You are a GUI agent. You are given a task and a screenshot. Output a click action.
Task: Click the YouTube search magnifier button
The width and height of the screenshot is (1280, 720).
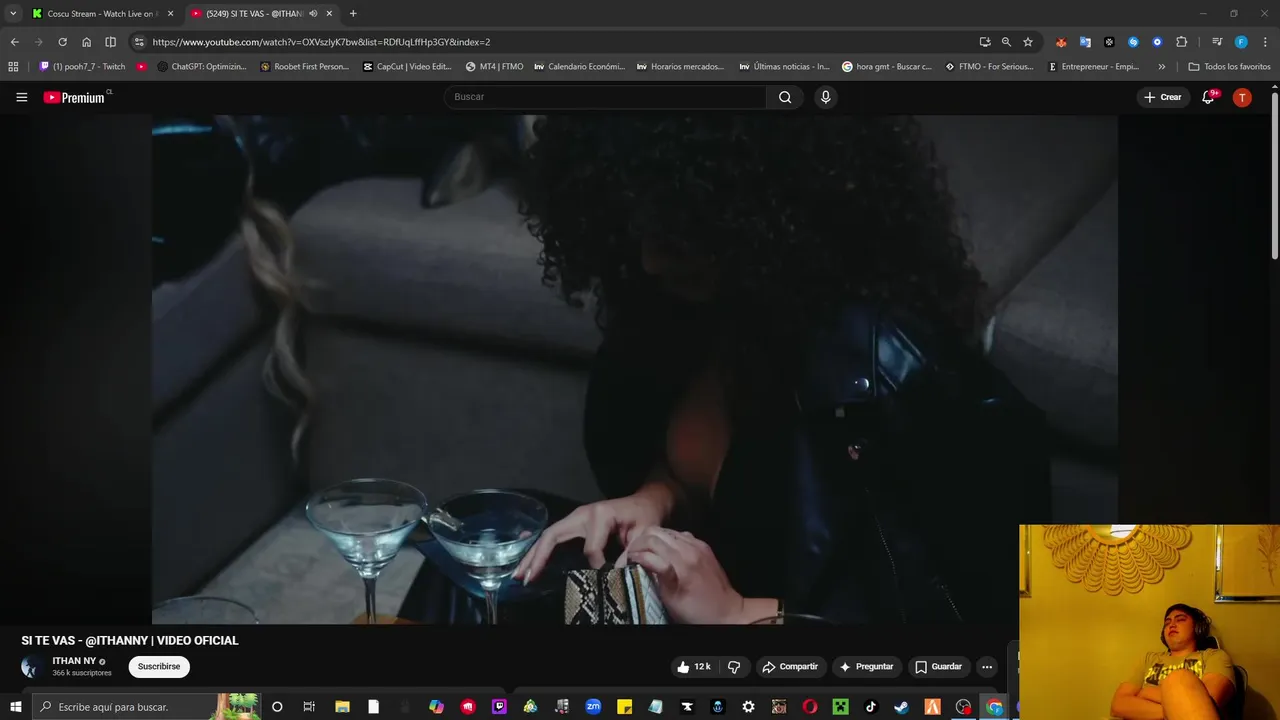click(x=785, y=97)
